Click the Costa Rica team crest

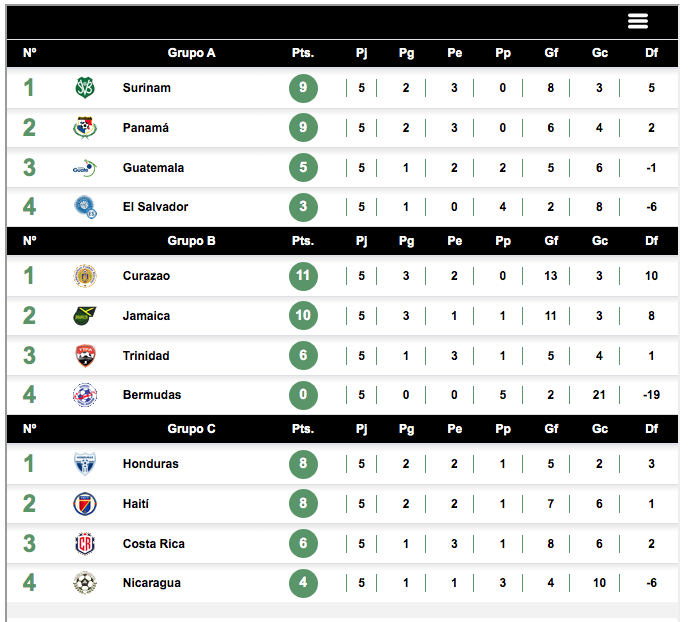[x=85, y=544]
